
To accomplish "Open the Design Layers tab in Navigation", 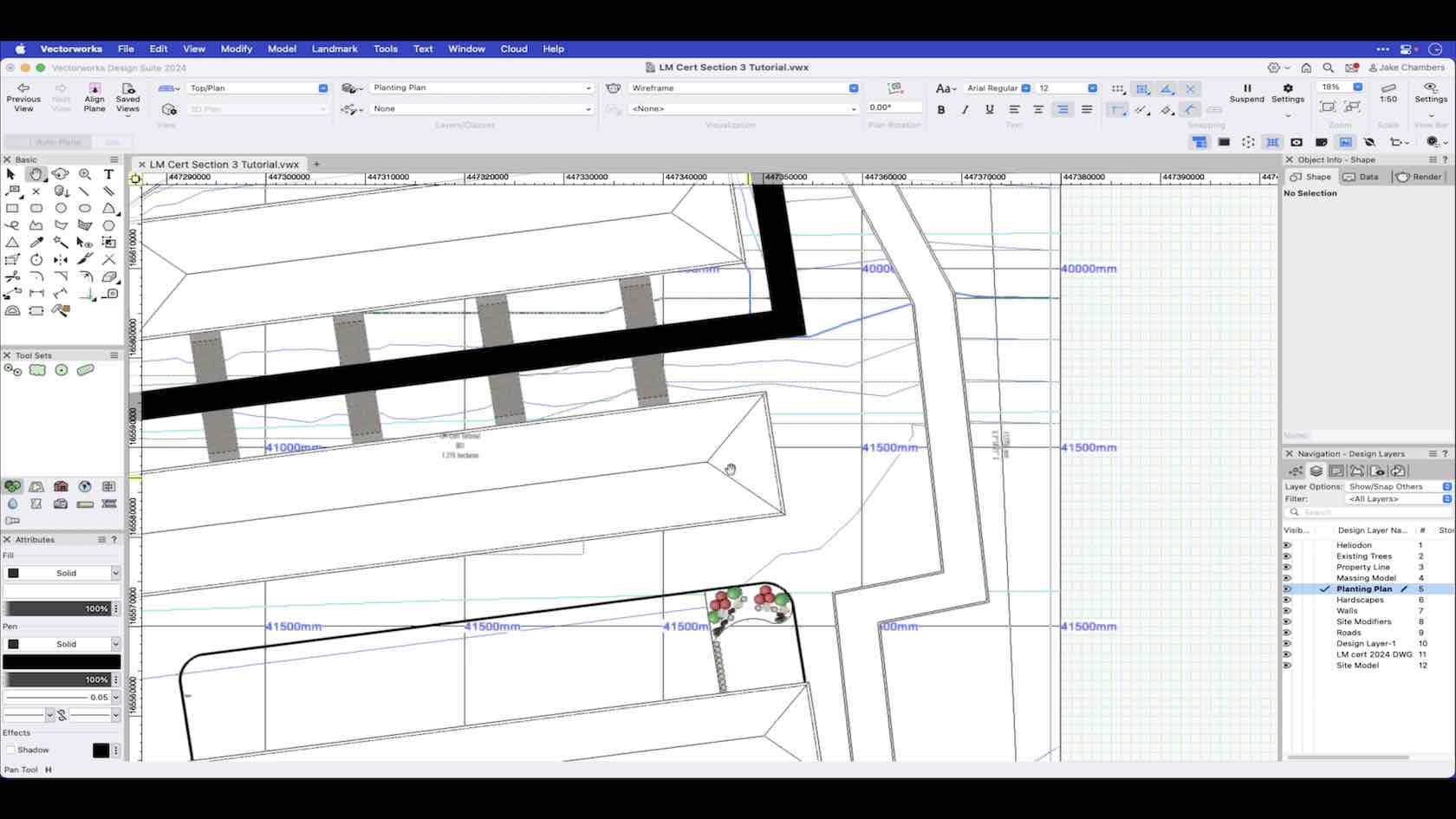I will click(1316, 471).
